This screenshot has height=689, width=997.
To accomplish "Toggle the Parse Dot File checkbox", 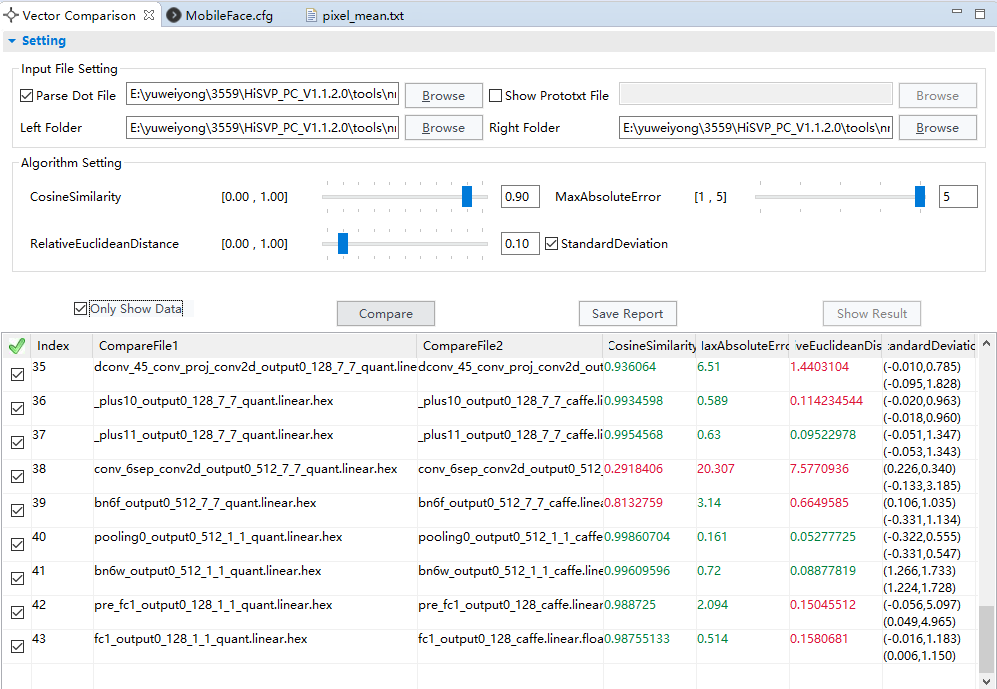I will tap(27, 96).
